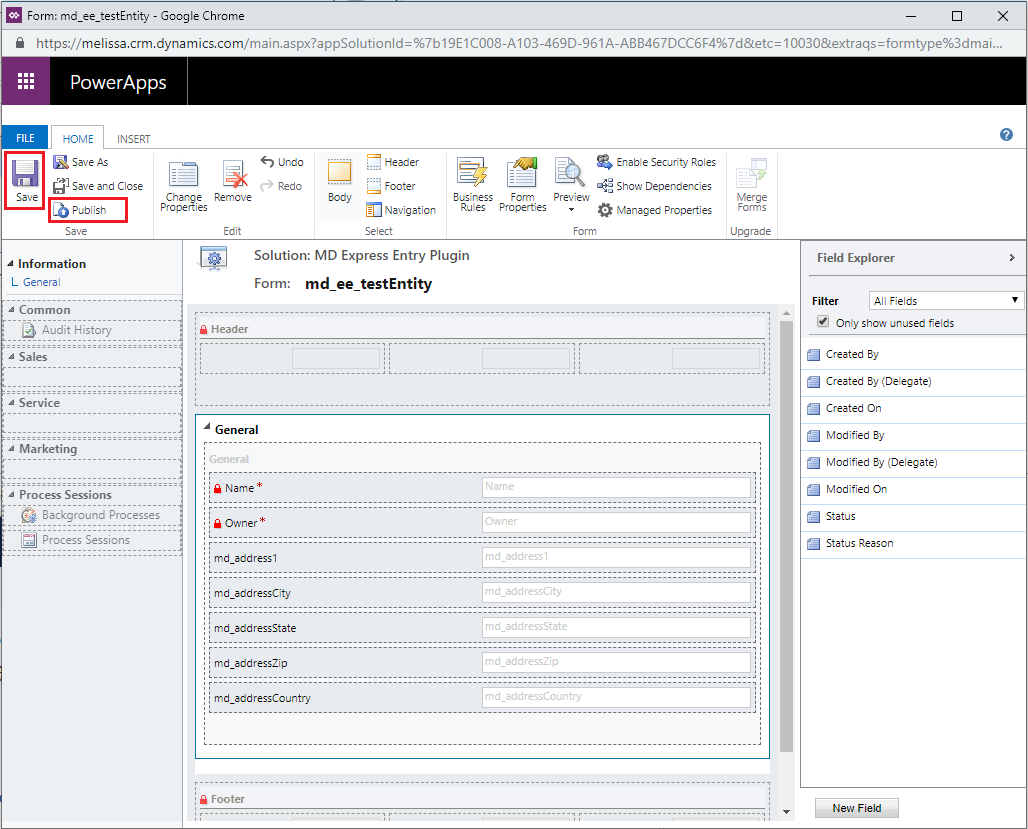Open the General link under Information
Image resolution: width=1028 pixels, height=829 pixels.
coord(41,282)
